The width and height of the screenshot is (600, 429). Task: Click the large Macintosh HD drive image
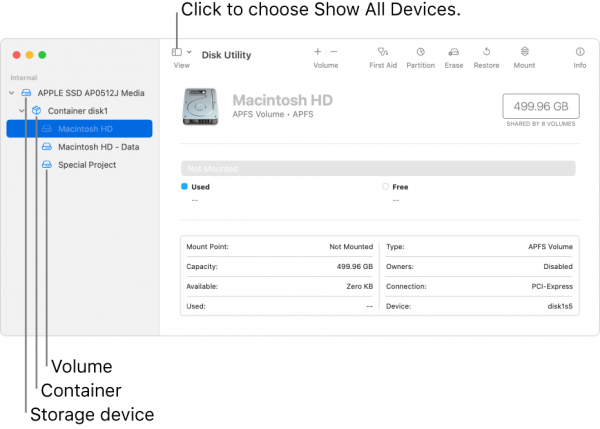[x=201, y=106]
